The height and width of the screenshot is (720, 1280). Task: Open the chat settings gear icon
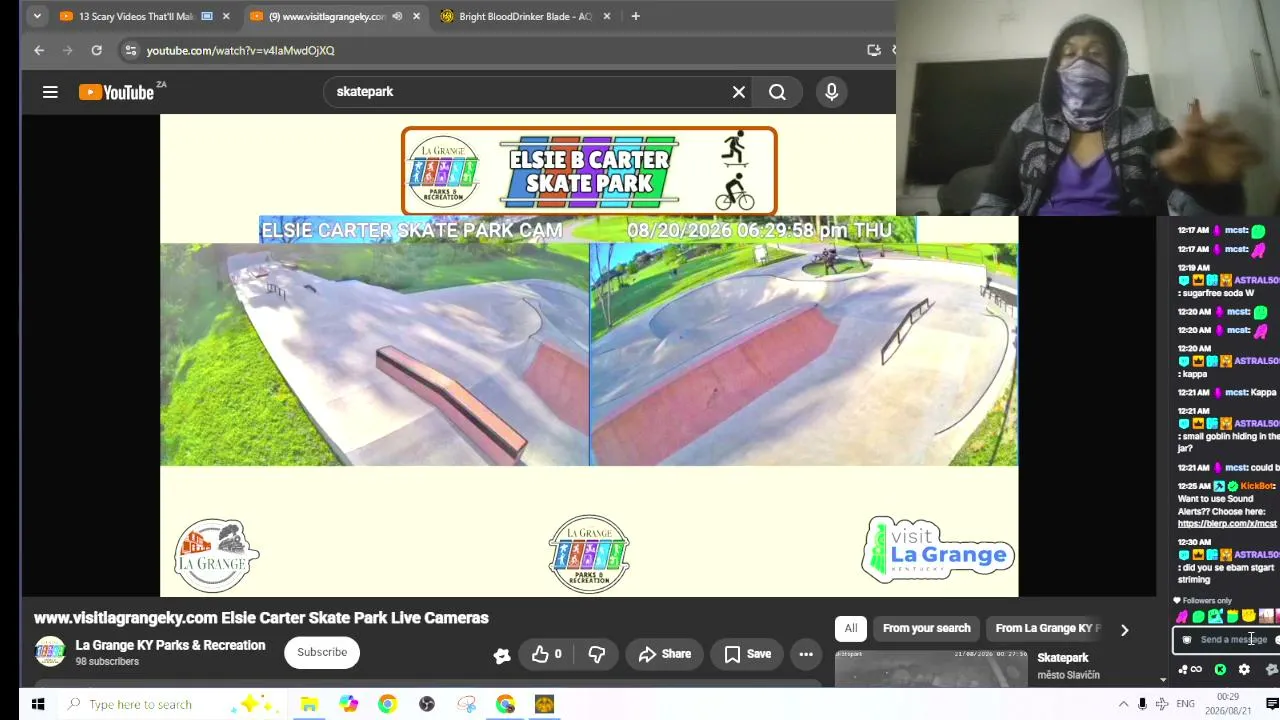pyautogui.click(x=1244, y=670)
